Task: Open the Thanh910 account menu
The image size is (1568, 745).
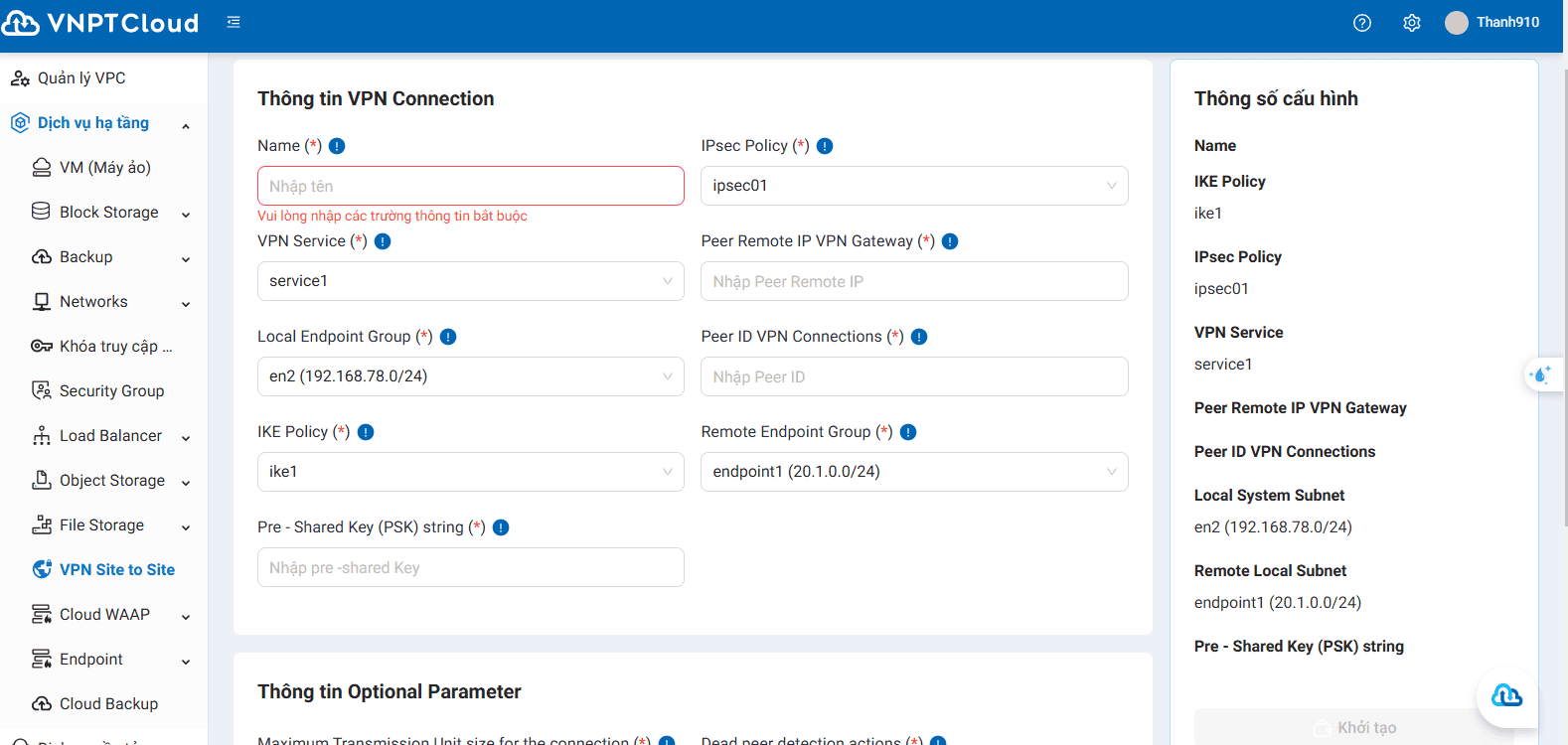Action: click(x=1492, y=22)
